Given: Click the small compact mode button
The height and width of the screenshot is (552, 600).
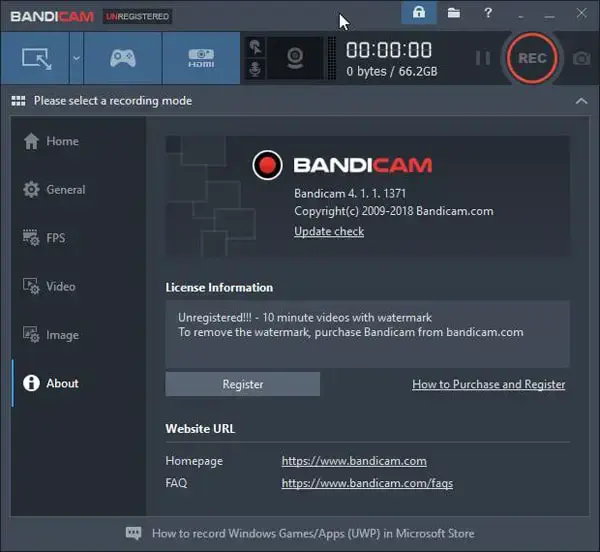Looking at the screenshot, I should click(x=520, y=17).
